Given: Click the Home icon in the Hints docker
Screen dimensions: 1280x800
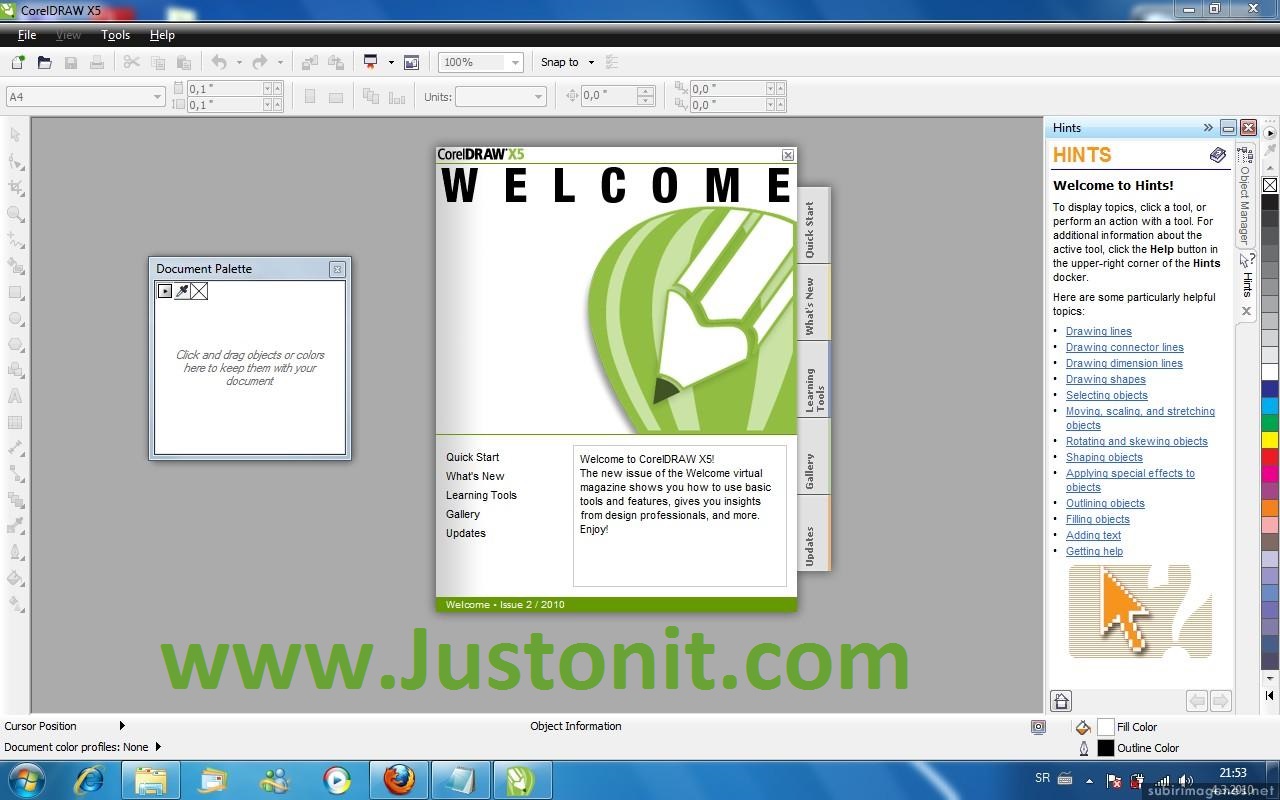Looking at the screenshot, I should [1061, 701].
